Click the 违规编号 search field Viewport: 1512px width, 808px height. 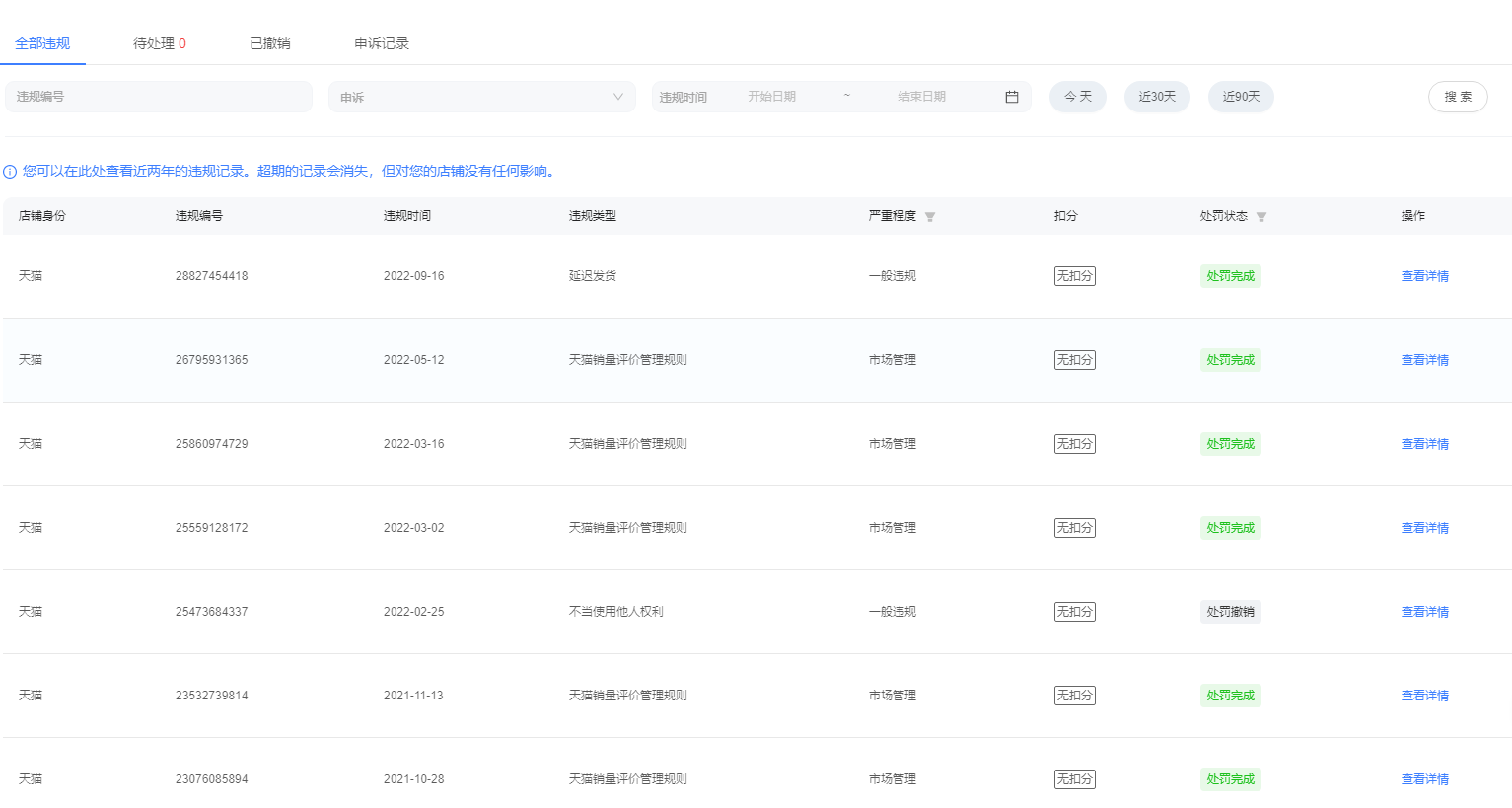tap(159, 97)
